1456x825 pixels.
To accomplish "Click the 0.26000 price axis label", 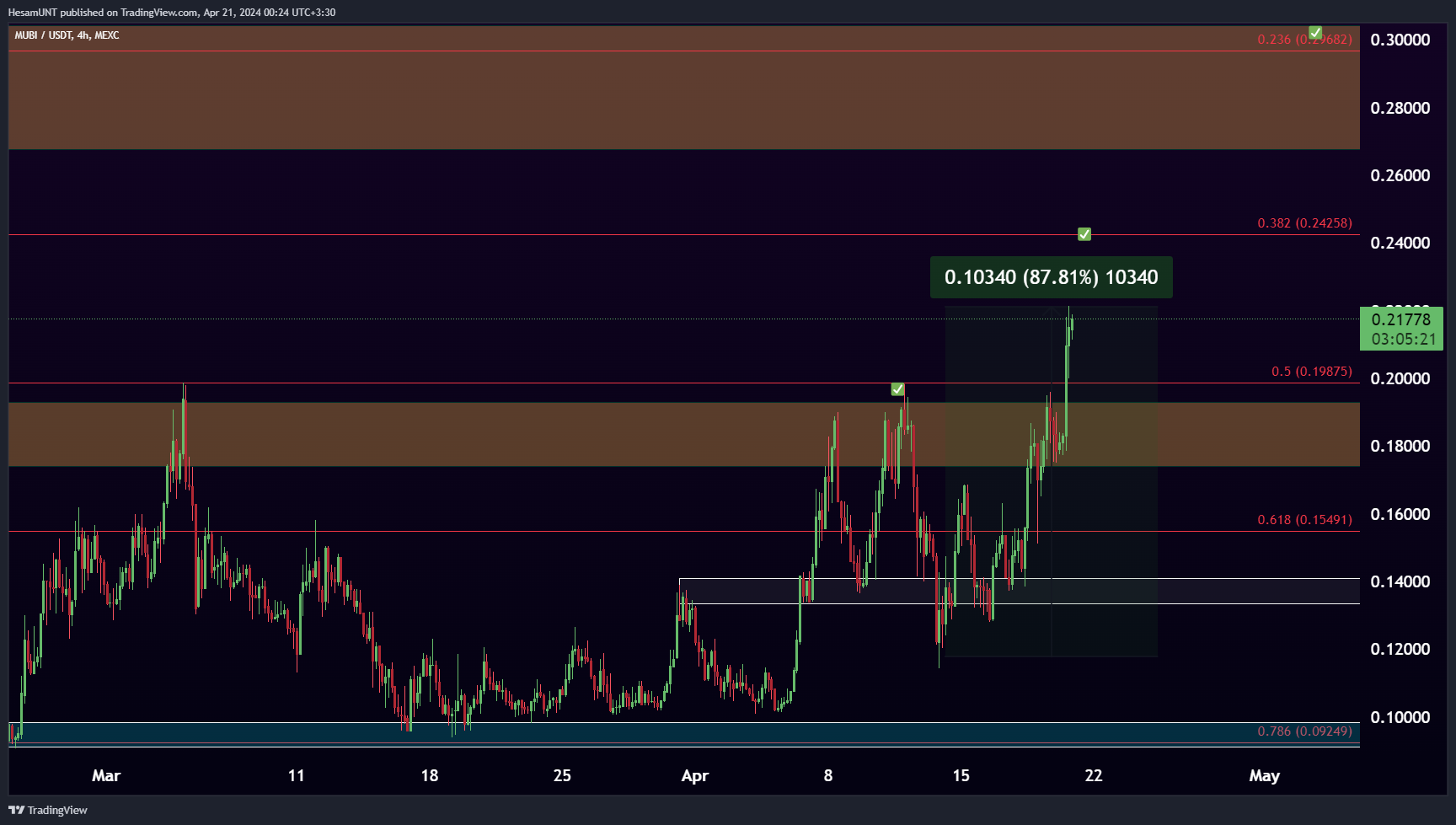I will (1400, 175).
